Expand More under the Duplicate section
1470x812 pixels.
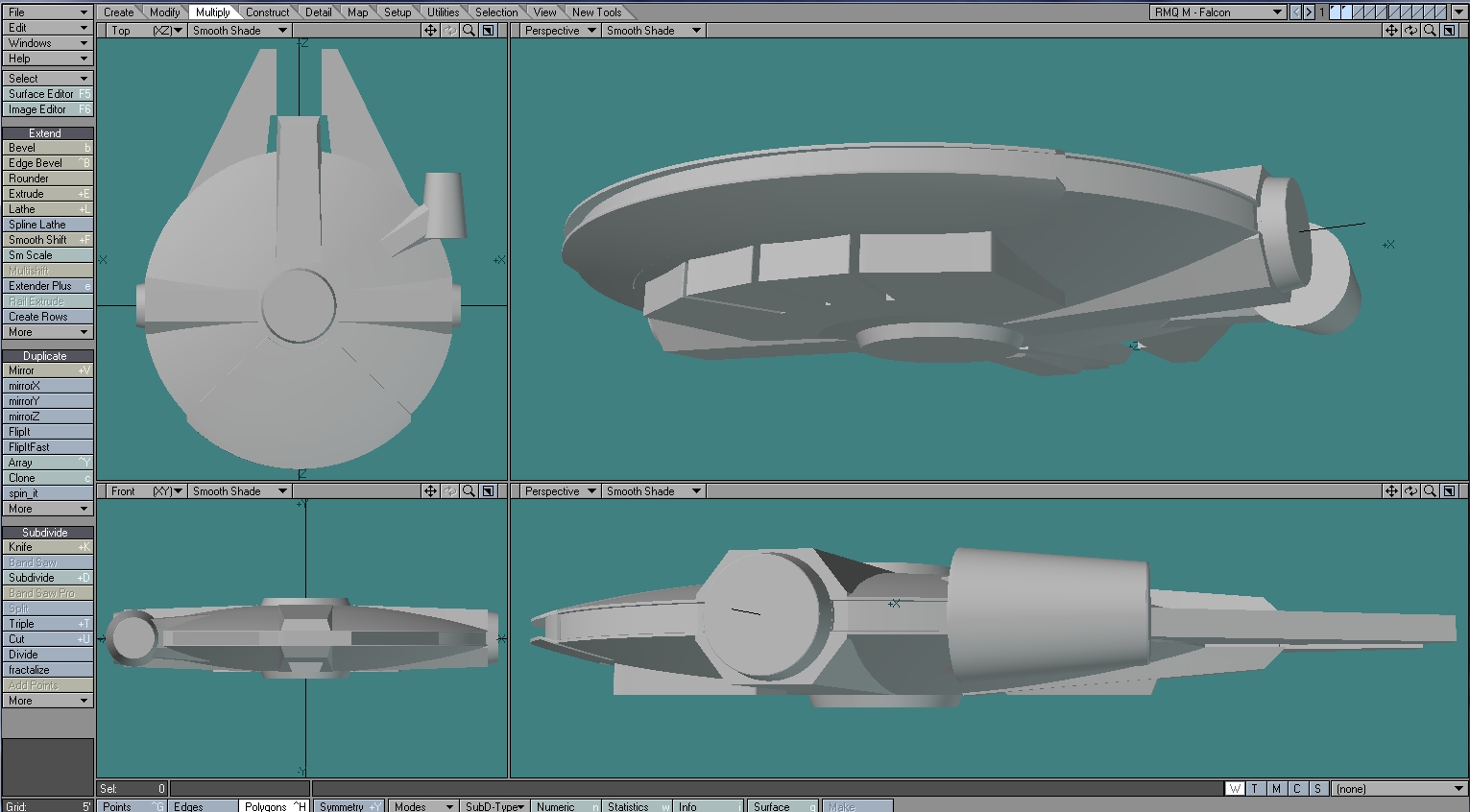47,509
